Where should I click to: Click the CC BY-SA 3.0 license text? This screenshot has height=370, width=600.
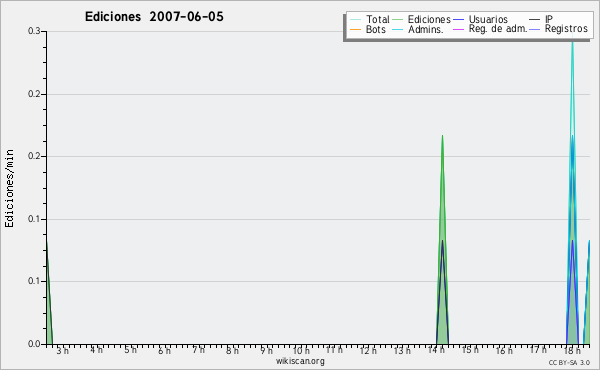pos(569,362)
